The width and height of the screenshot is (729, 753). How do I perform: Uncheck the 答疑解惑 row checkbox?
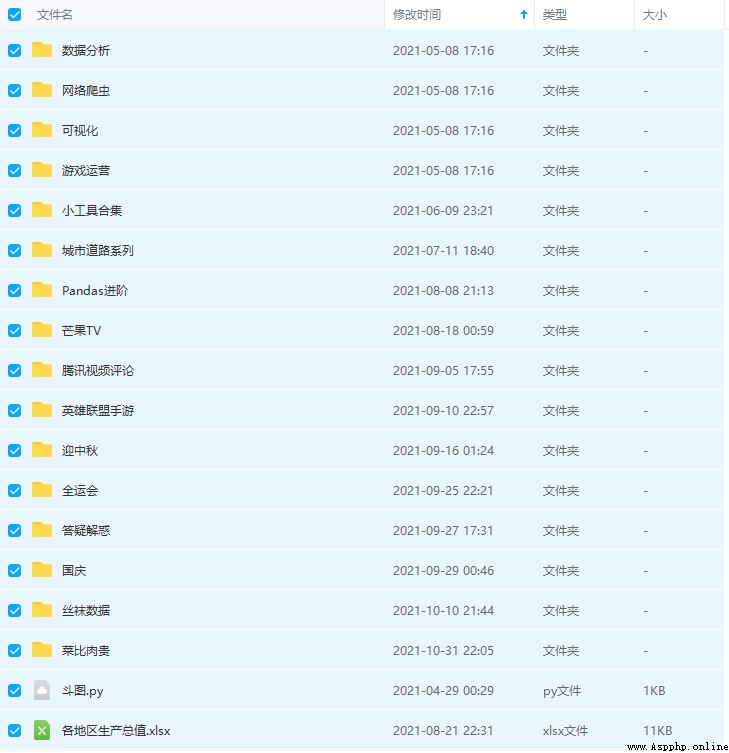[x=14, y=530]
